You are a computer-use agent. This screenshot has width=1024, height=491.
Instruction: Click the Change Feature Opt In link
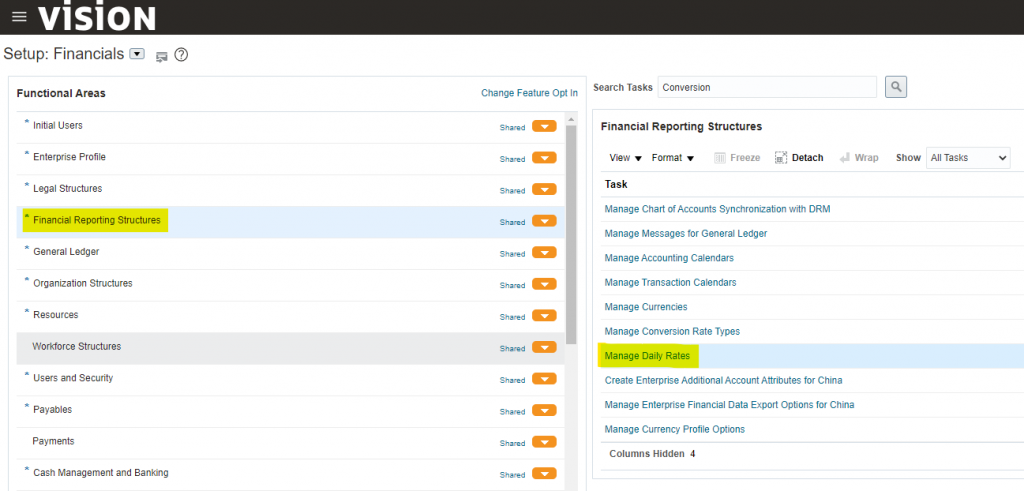point(529,93)
